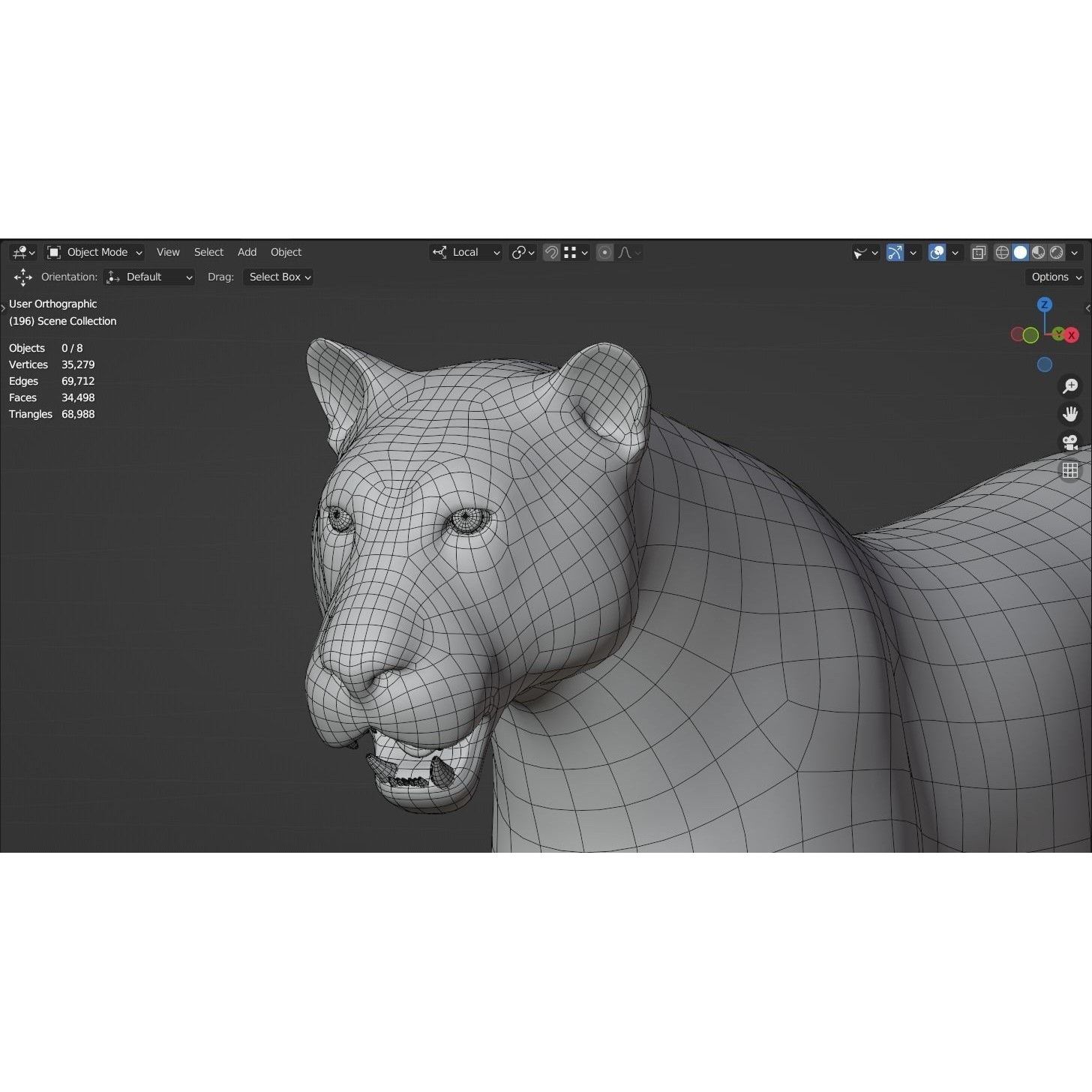Toggle Proportional Editing
The width and height of the screenshot is (1092, 1092).
(604, 252)
